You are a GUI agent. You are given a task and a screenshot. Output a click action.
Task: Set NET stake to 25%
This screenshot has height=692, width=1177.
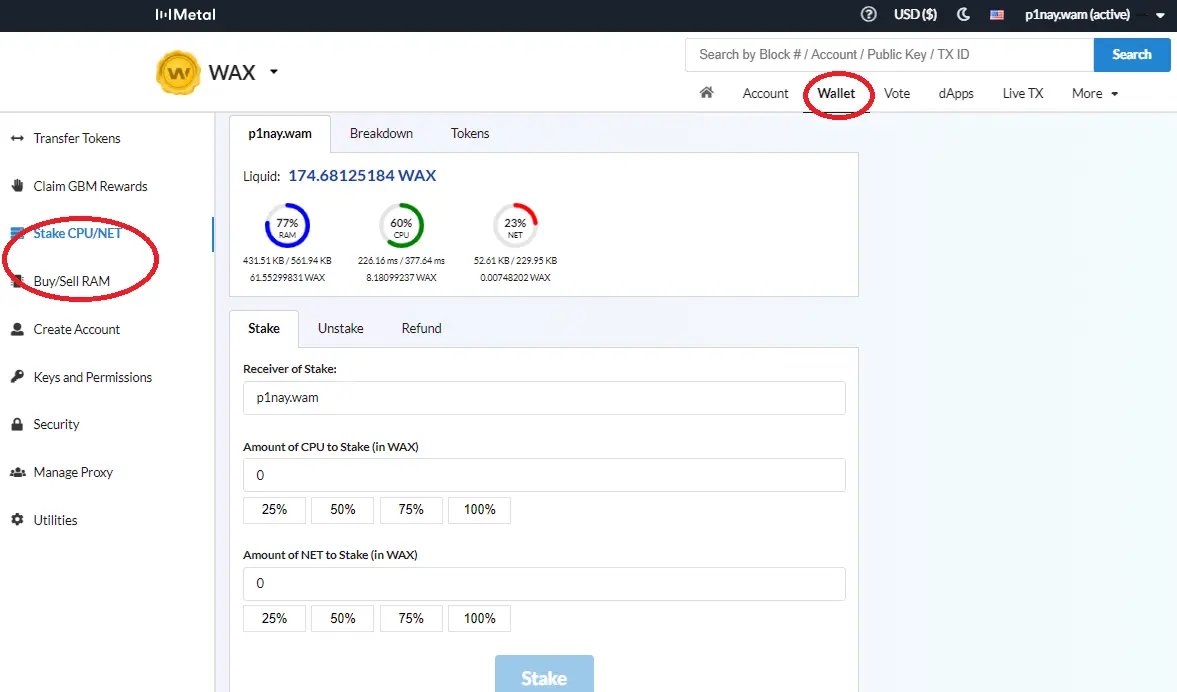pyautogui.click(x=275, y=618)
